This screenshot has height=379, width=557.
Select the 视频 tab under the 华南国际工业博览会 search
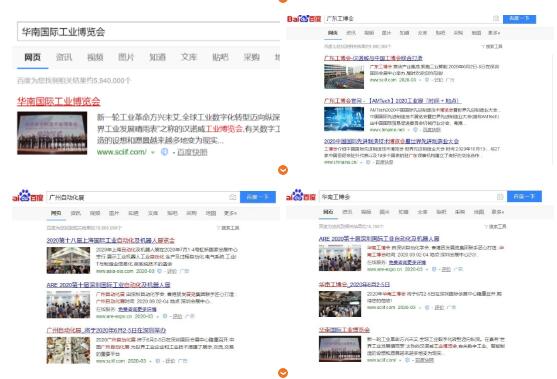pos(95,57)
